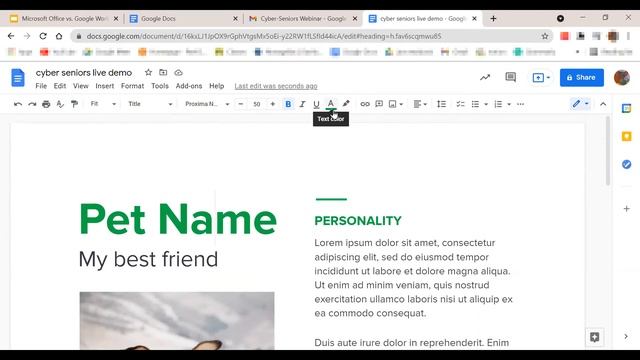The image size is (640, 360).
Task: Open the Tools menu
Action: point(160,86)
